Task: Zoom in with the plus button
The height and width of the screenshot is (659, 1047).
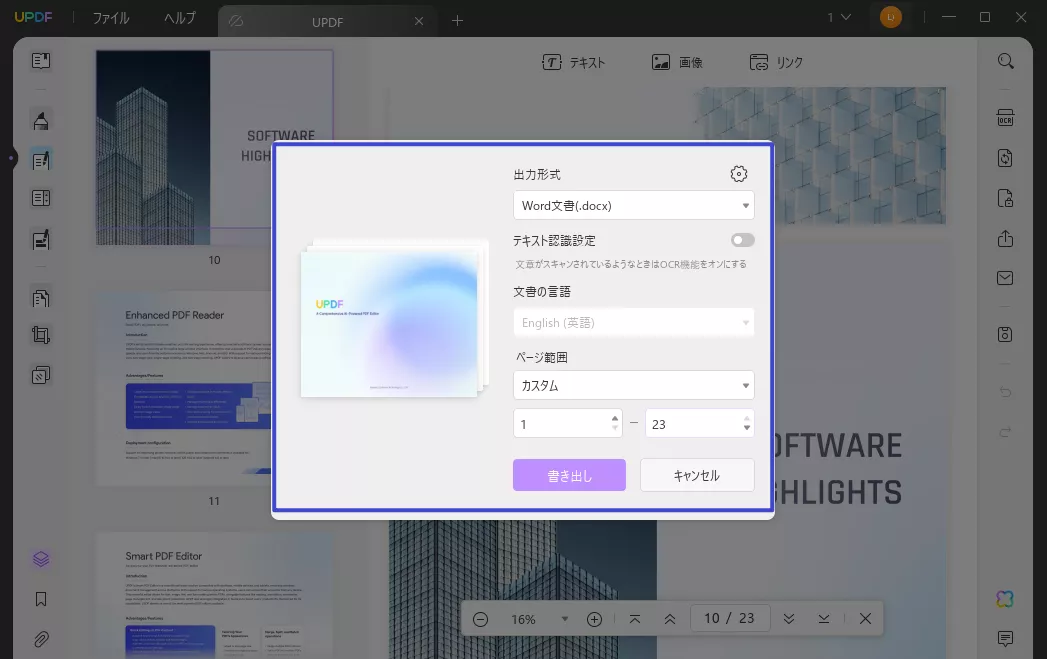Action: [x=594, y=620]
